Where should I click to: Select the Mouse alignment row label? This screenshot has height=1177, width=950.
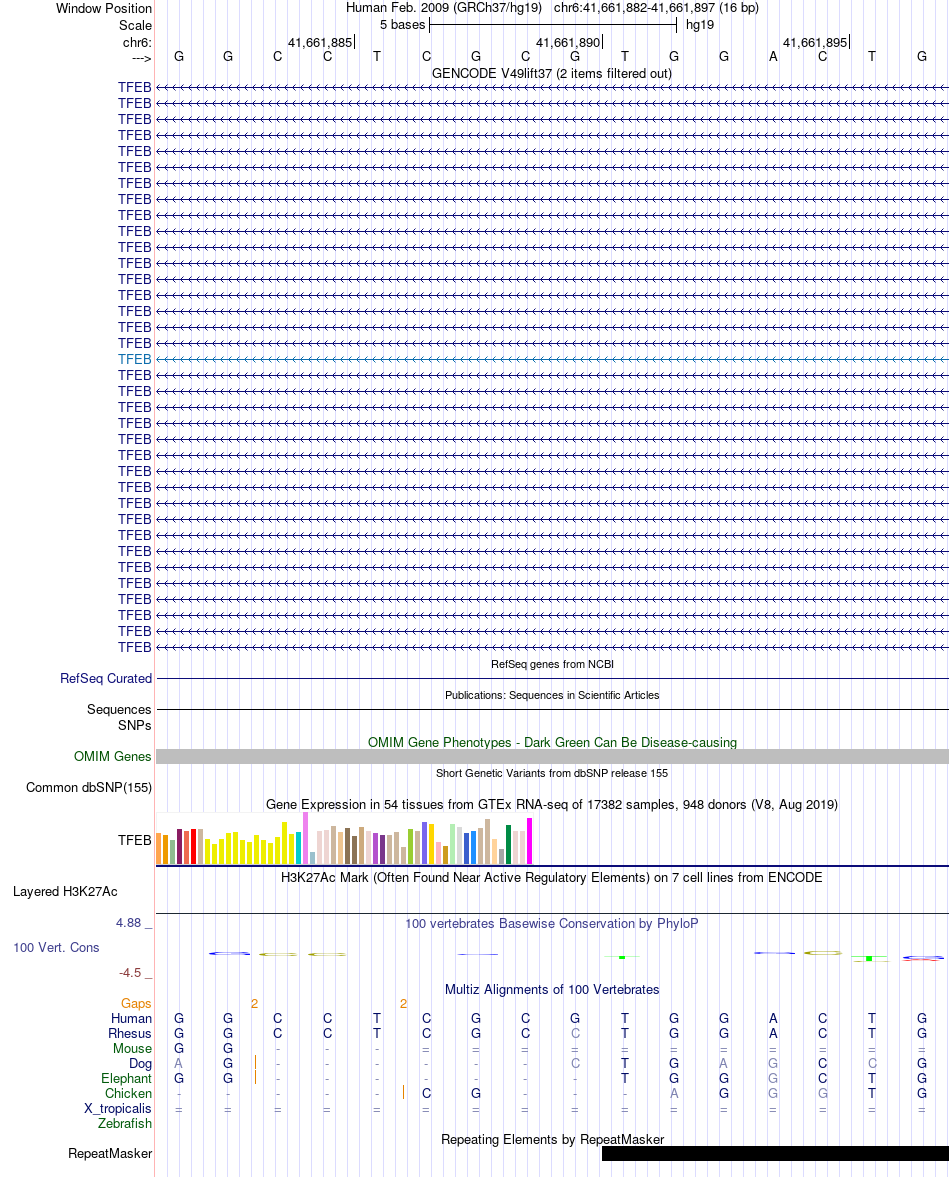[132, 1049]
